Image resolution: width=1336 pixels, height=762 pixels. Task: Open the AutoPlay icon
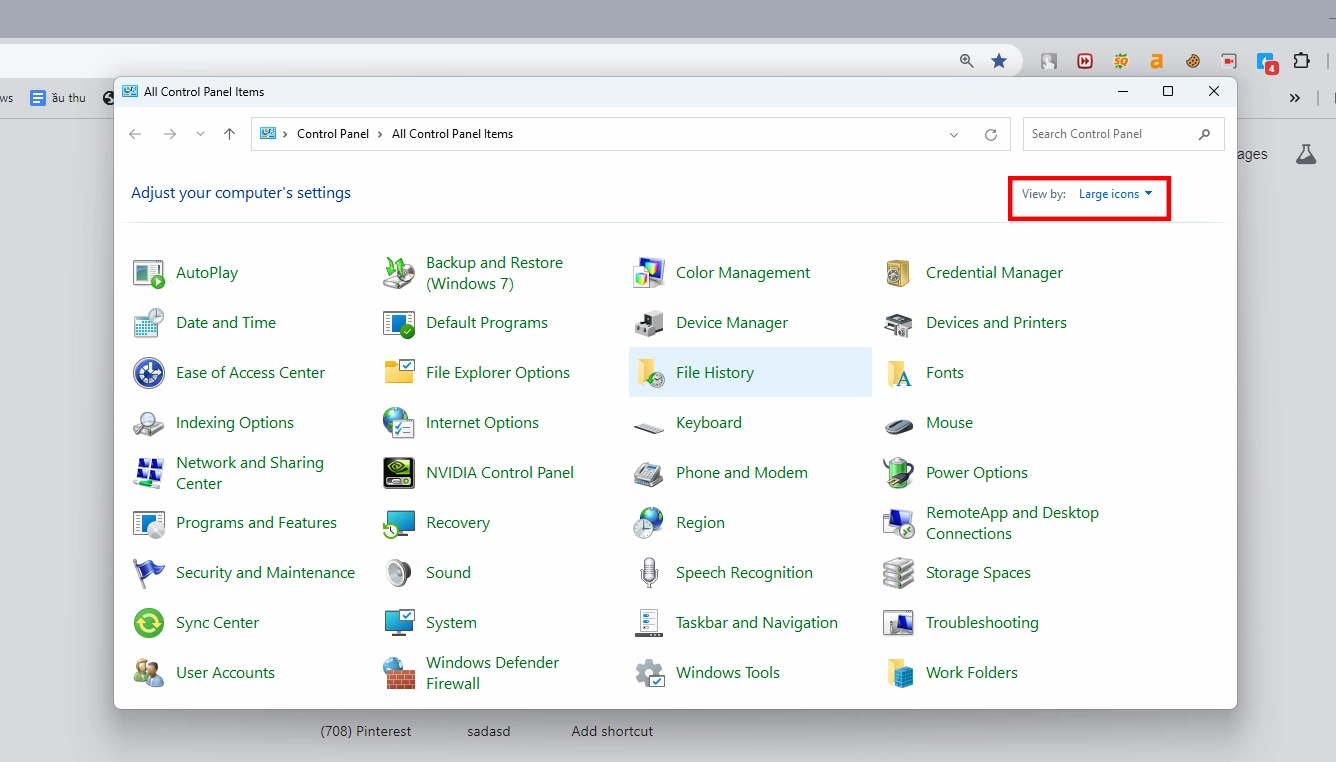click(x=149, y=273)
